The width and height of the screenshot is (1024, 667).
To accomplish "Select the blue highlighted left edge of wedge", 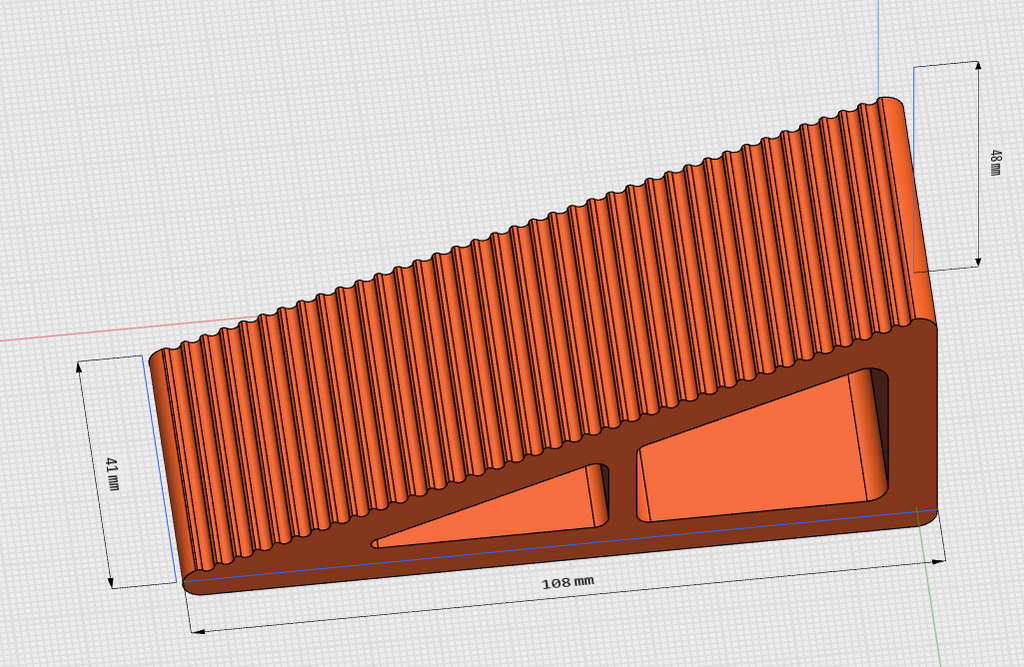I will point(159,468).
